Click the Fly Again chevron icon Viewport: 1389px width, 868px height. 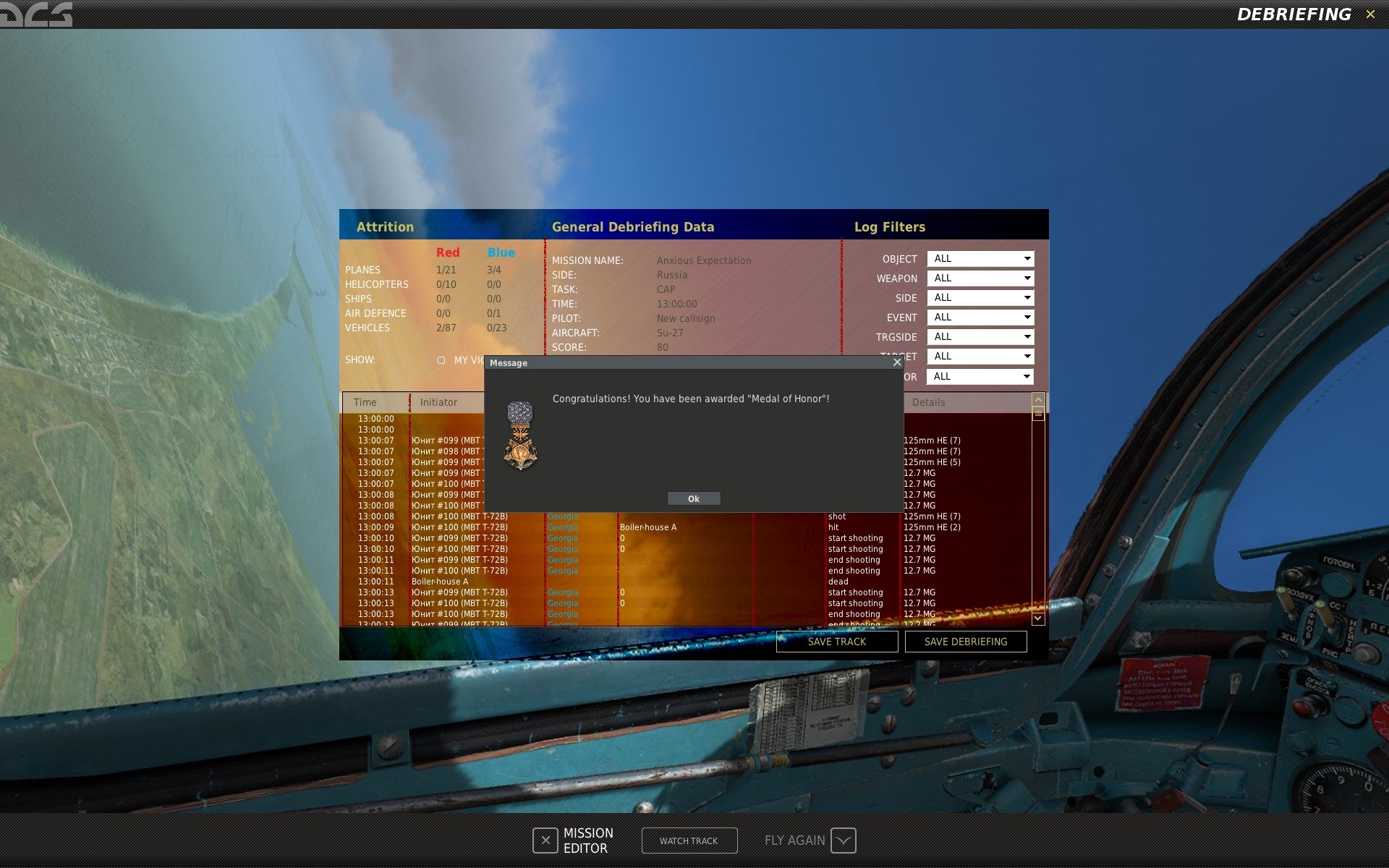pos(843,841)
